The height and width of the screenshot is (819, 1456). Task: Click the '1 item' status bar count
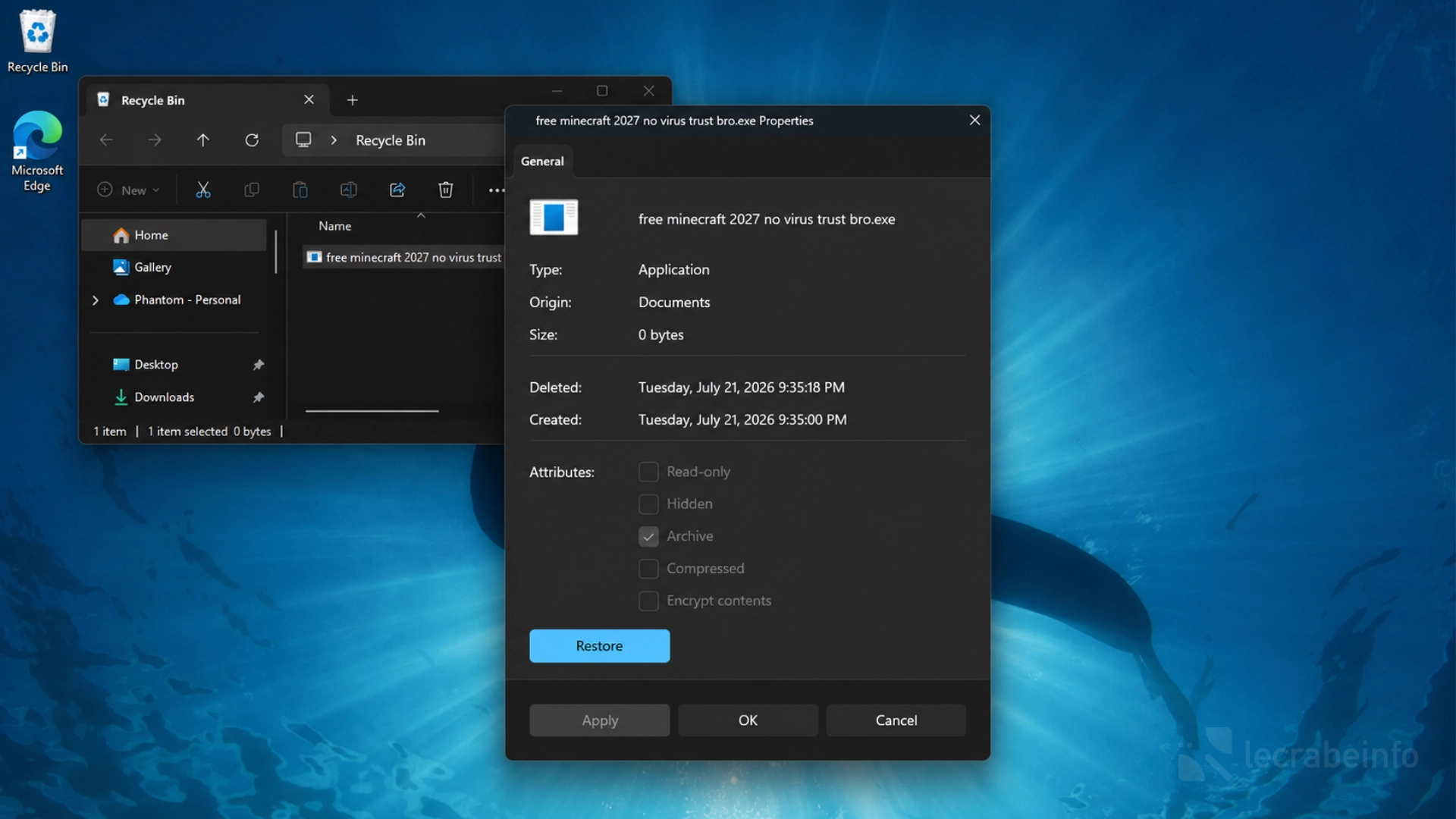click(110, 431)
